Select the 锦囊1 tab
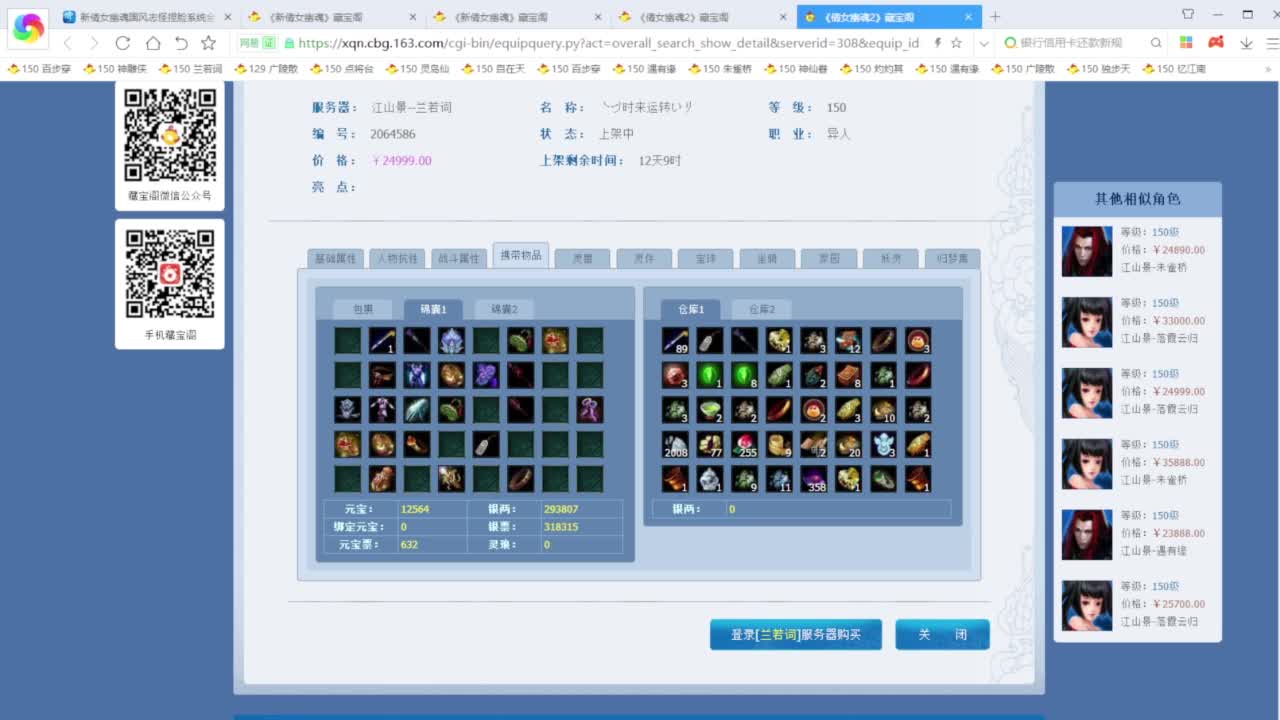Screen dimensions: 1280x720 433,309
